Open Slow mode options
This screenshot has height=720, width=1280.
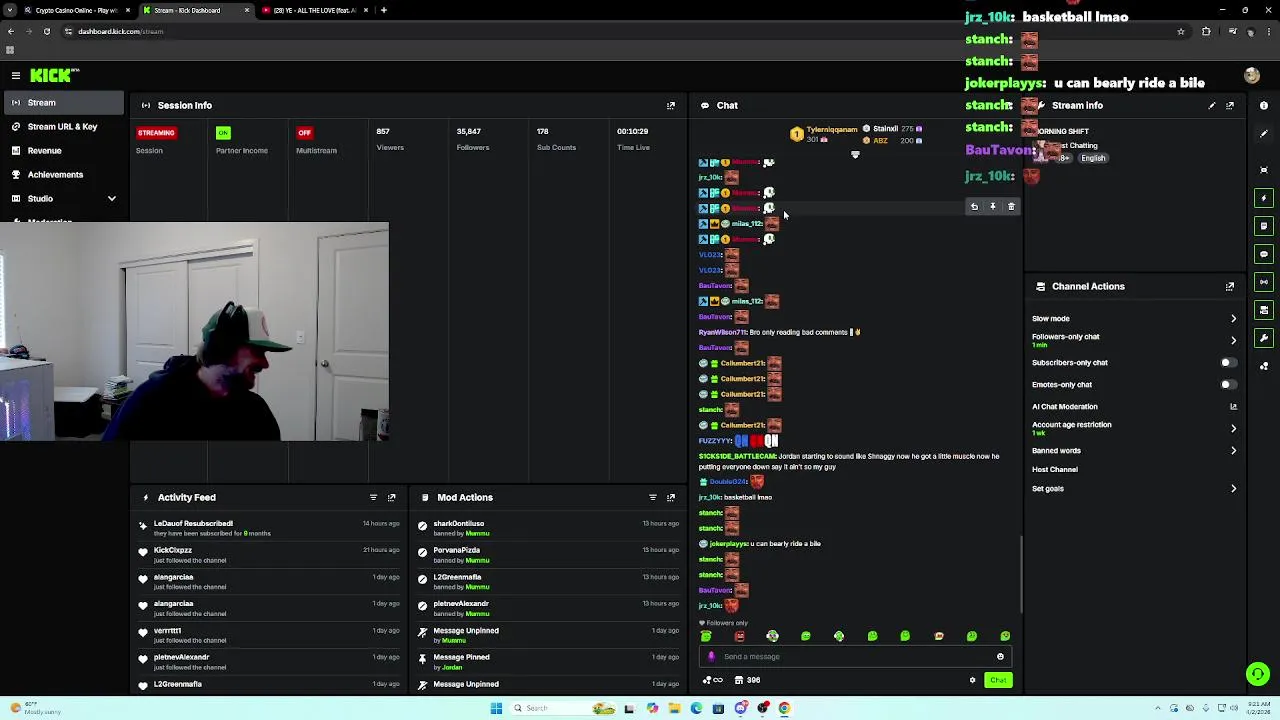tap(1134, 319)
